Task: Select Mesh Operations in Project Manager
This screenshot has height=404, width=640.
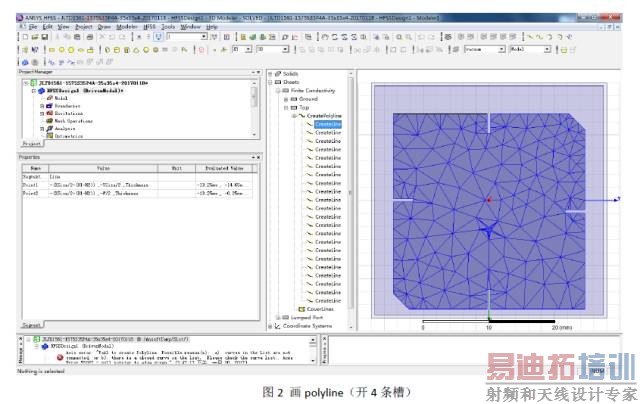Action: point(73,121)
